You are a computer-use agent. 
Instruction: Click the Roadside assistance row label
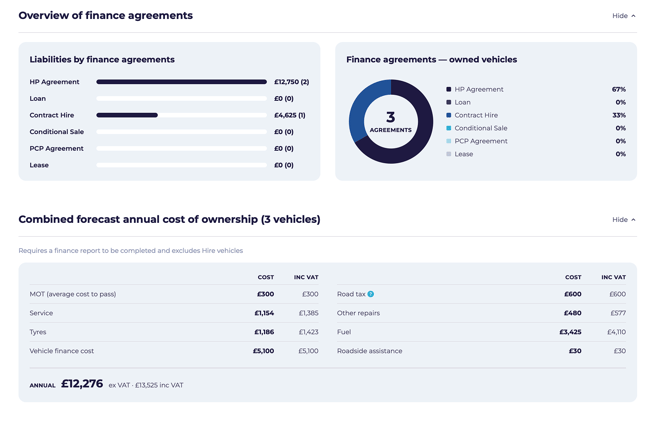point(369,351)
